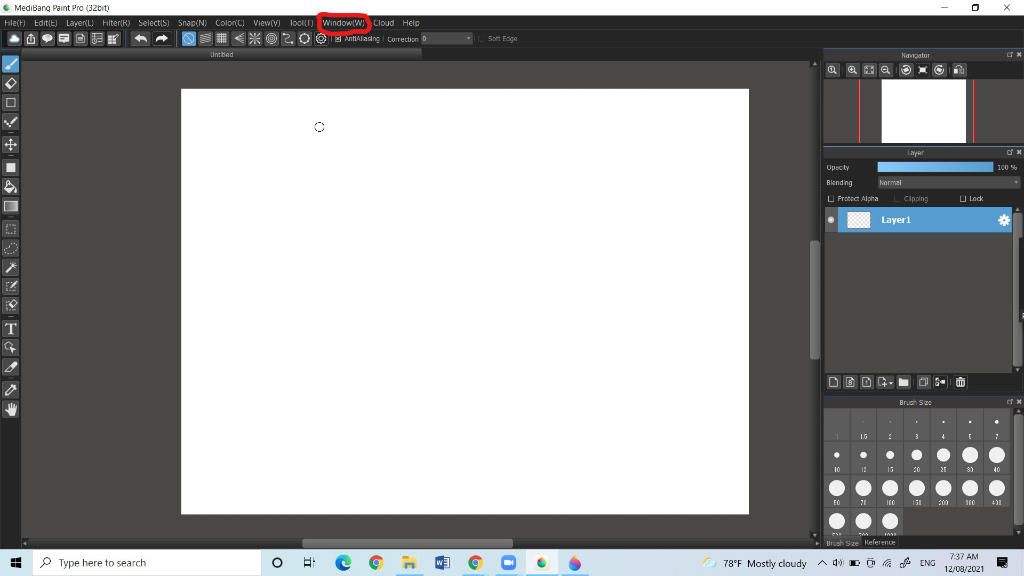The height and width of the screenshot is (576, 1024).
Task: Enable grid snapping in the snap toolbar
Action: pos(220,38)
